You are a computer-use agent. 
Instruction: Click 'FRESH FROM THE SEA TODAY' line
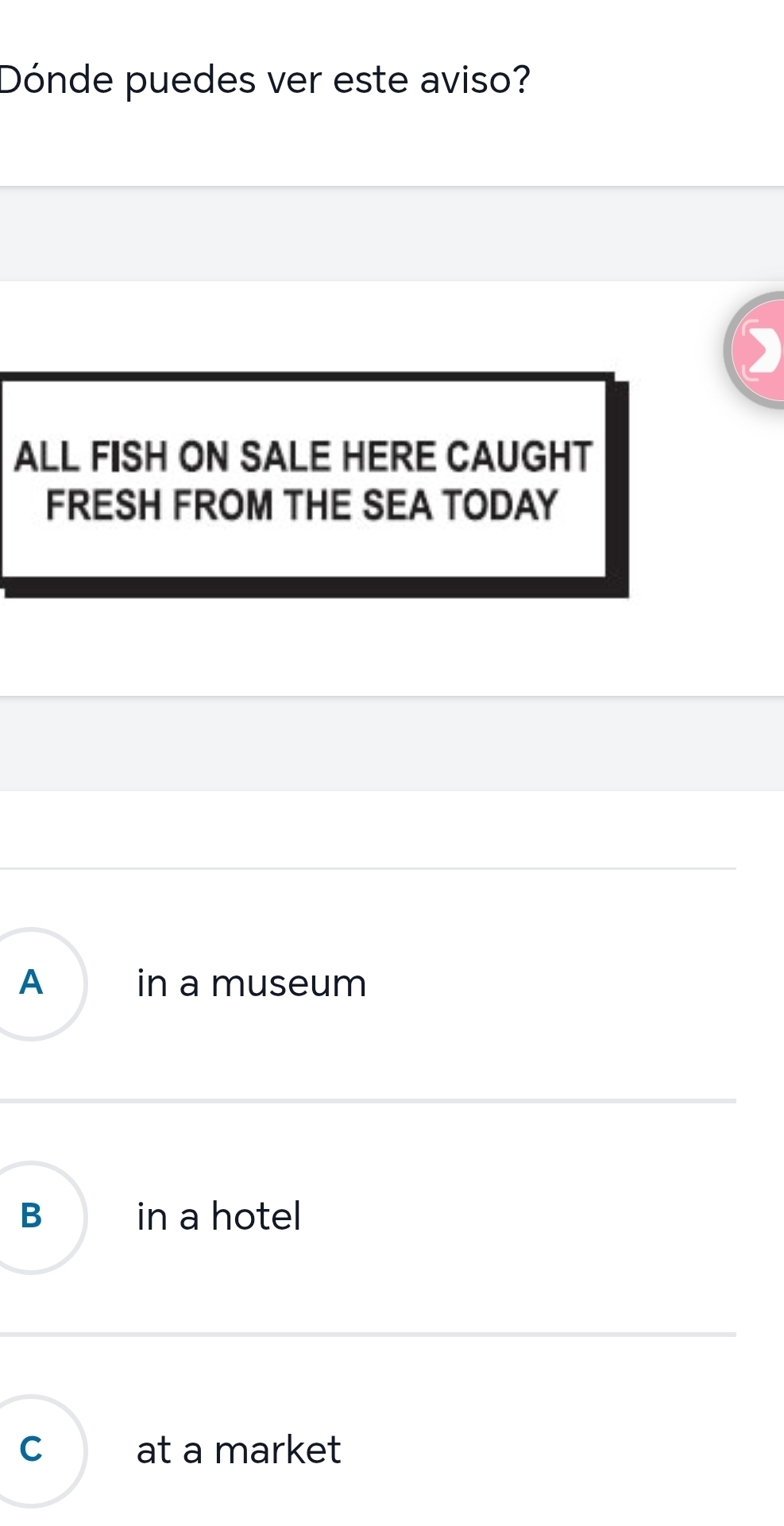302,506
